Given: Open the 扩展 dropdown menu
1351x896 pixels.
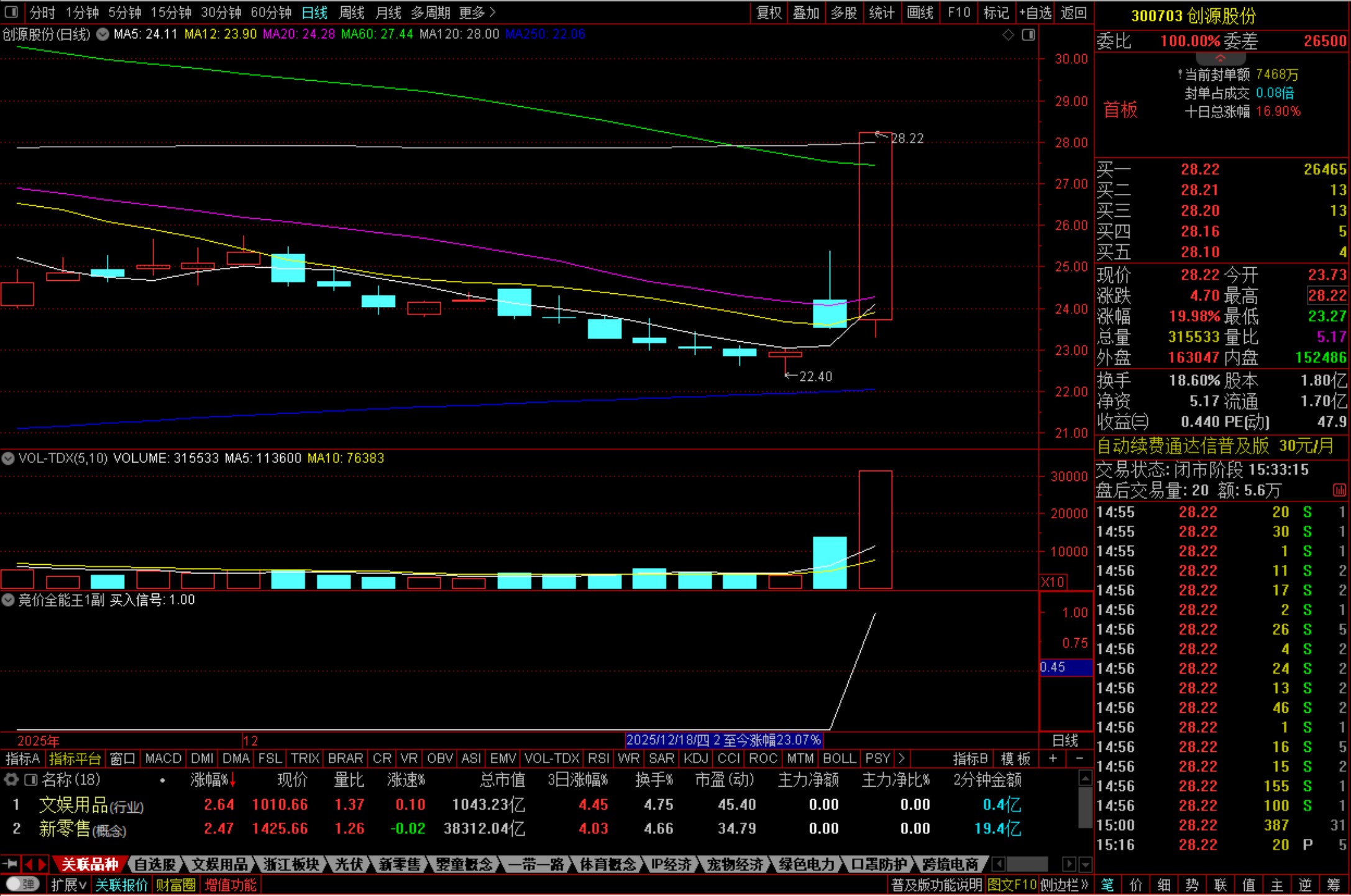Looking at the screenshot, I should coord(68,885).
